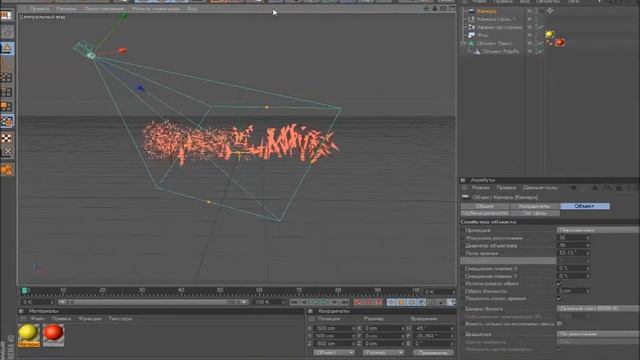Open the Глубина резкости tab
The height and width of the screenshot is (360, 640).
485,213
